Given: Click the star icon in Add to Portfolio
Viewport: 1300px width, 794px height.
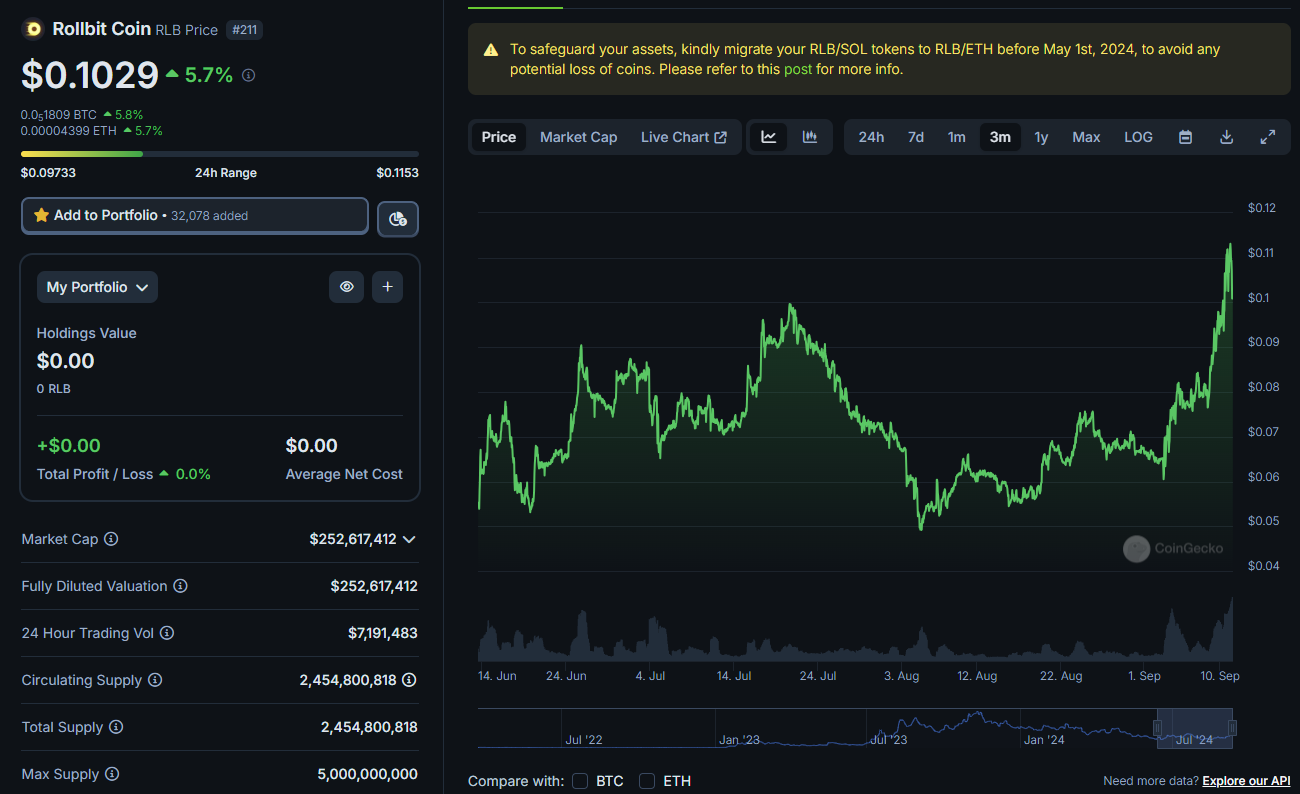Looking at the screenshot, I should click(x=41, y=215).
